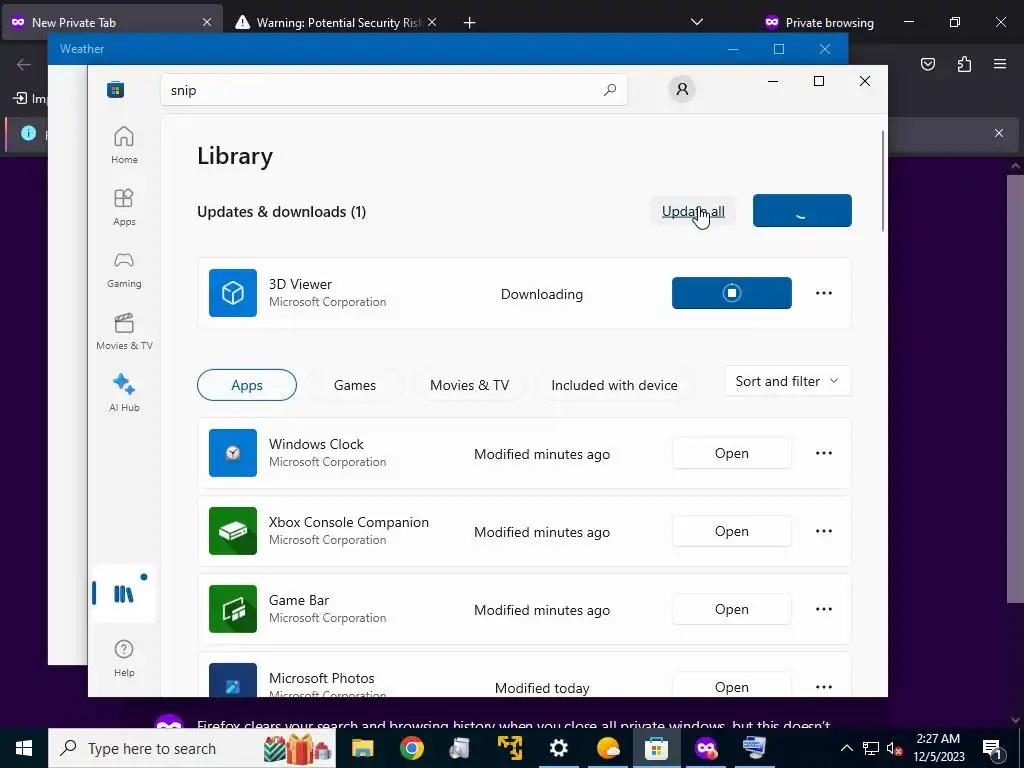Open more options for Windows Clock
The width and height of the screenshot is (1024, 768).
tap(824, 453)
